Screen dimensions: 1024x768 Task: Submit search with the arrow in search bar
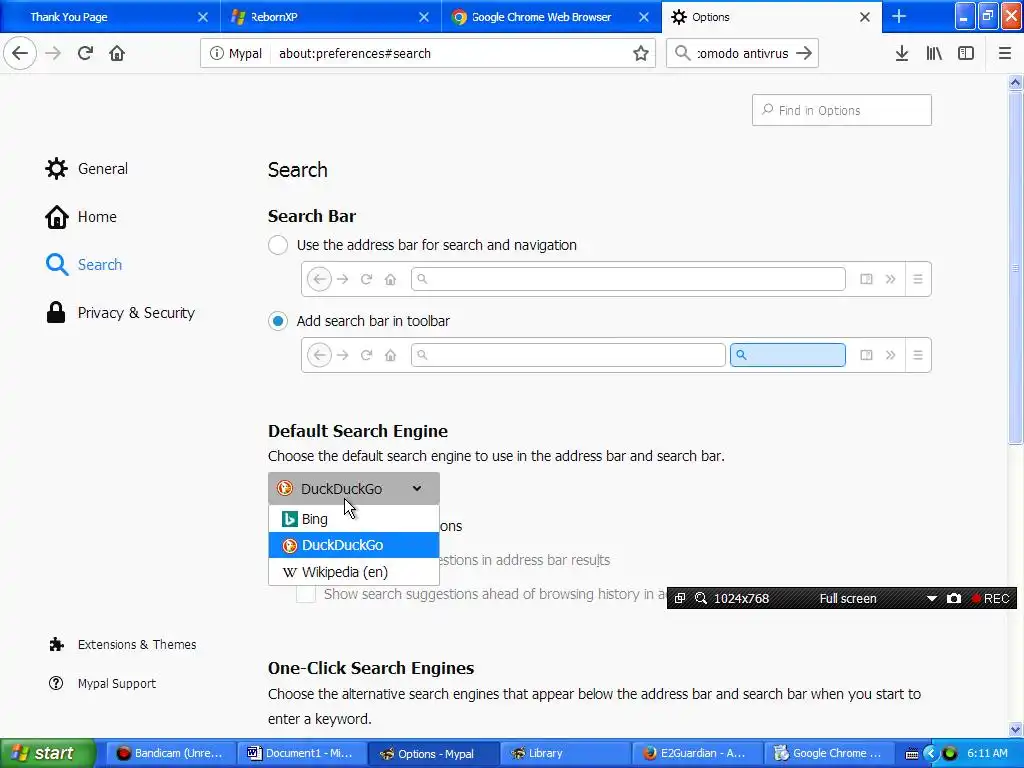(804, 54)
